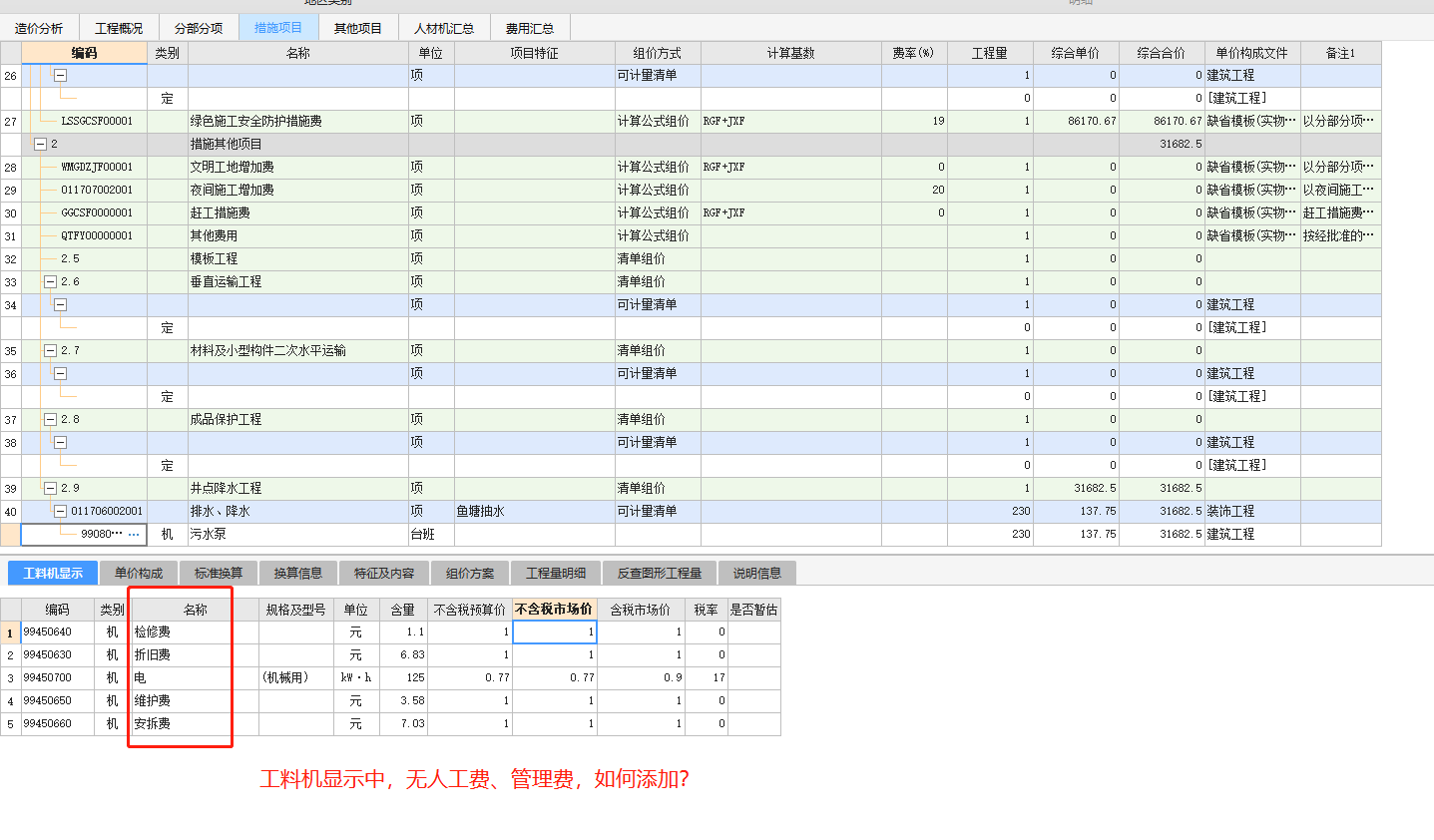Collapse the 2.8 成品保护工程 node
This screenshot has height=840, width=1434.
pos(50,419)
